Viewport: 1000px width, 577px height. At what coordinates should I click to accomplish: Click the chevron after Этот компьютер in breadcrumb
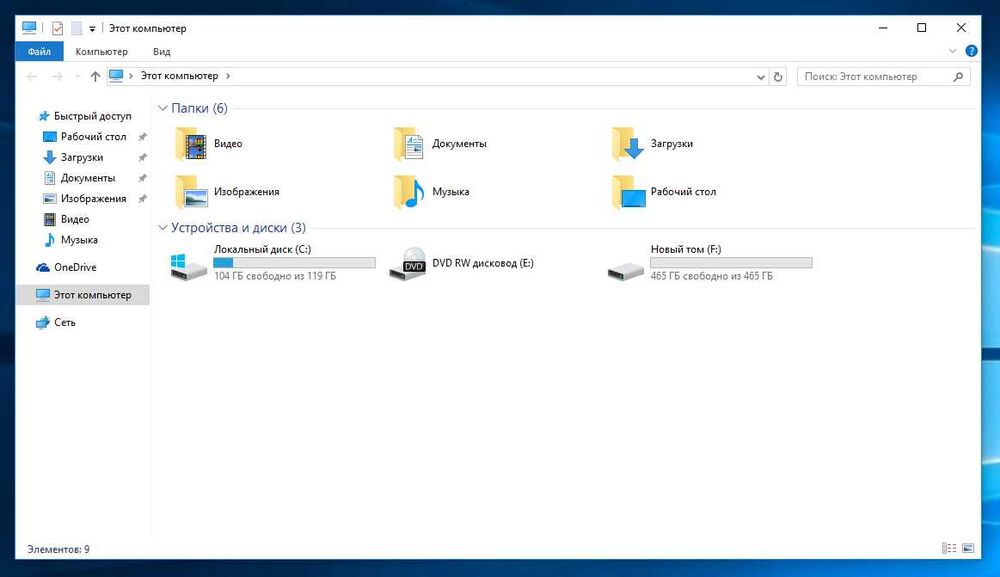[228, 76]
